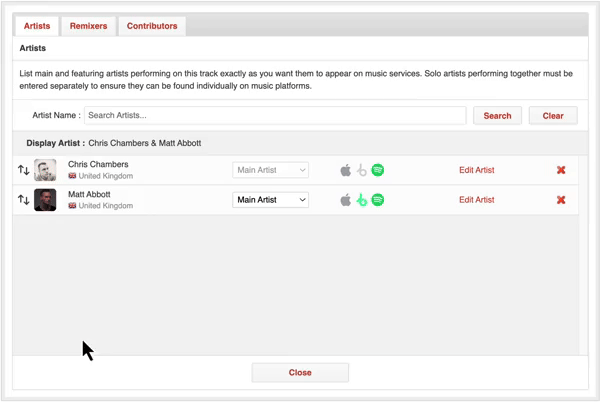Click the Chris Chambers name text
Screen dimensions: 600x402
click(98, 164)
